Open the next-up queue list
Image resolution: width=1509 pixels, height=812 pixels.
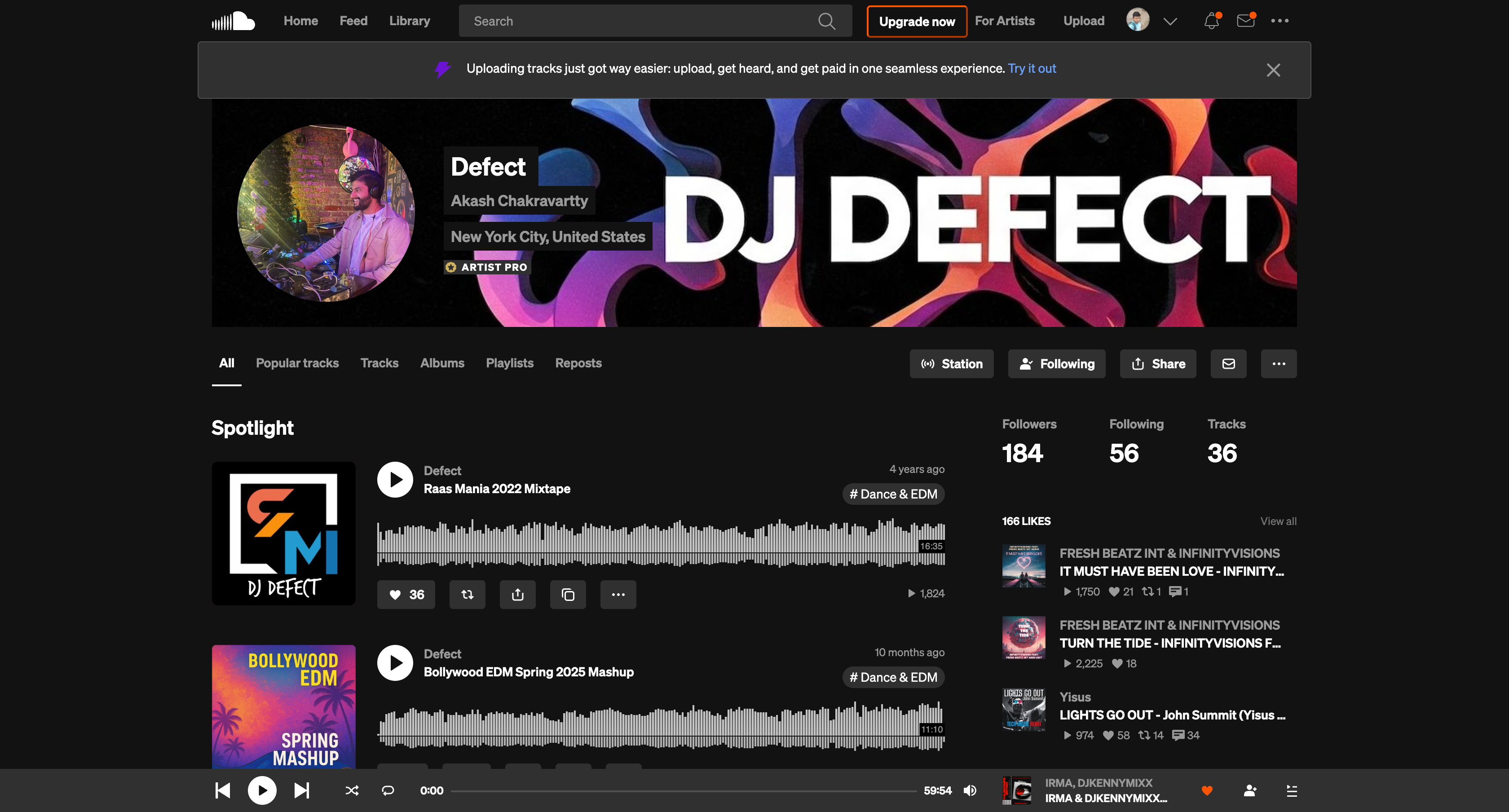(1292, 790)
